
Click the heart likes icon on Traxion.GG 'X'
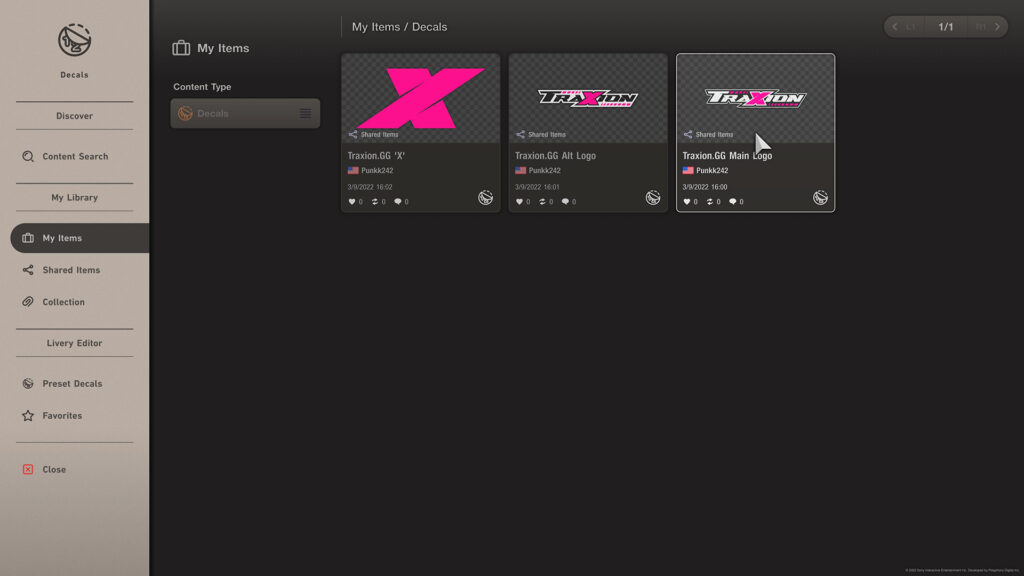click(352, 202)
